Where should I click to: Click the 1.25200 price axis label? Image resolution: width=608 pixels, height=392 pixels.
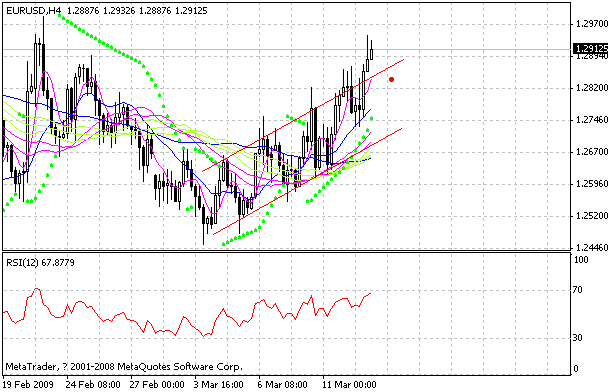point(592,216)
